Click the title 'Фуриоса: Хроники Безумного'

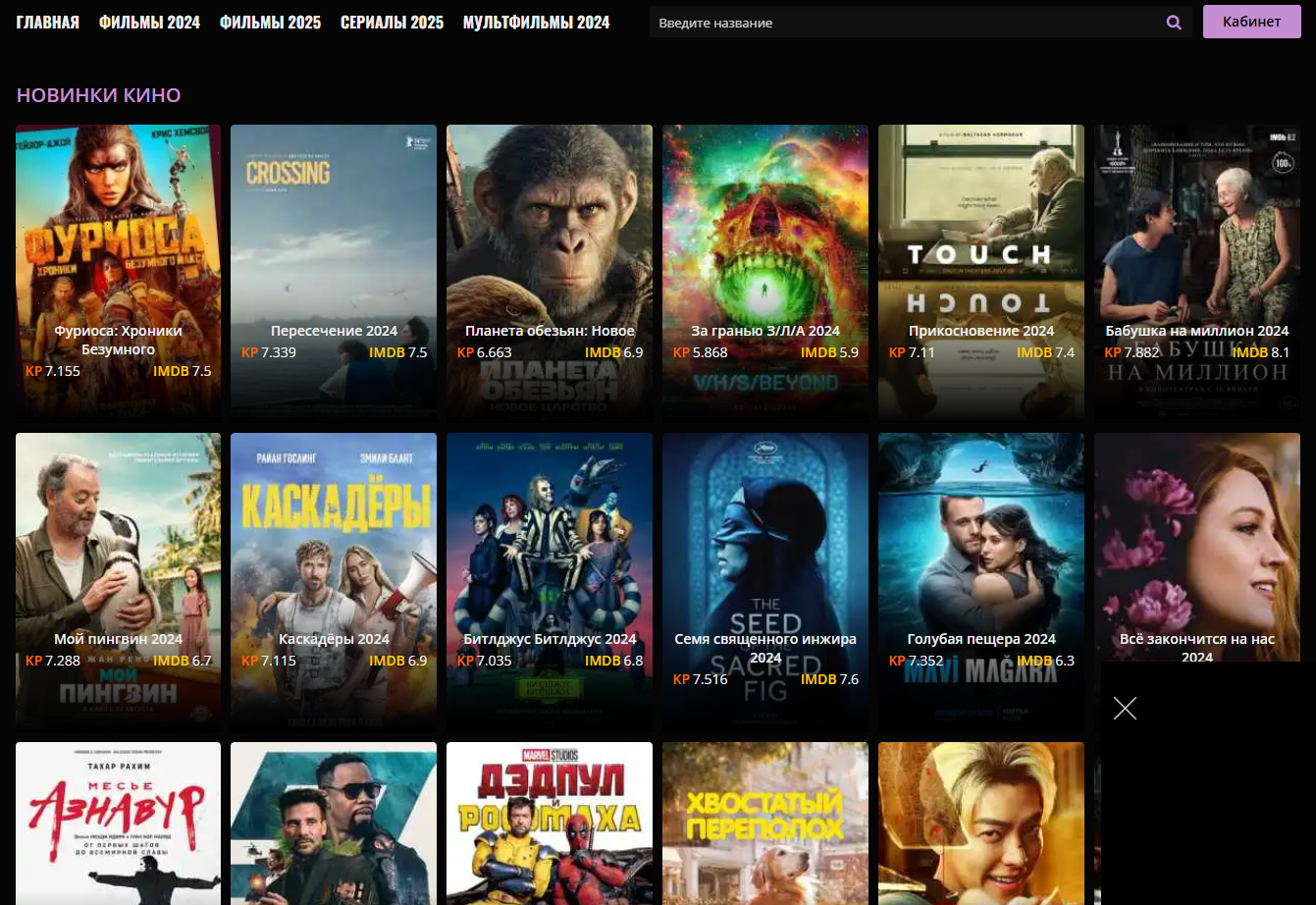118,340
